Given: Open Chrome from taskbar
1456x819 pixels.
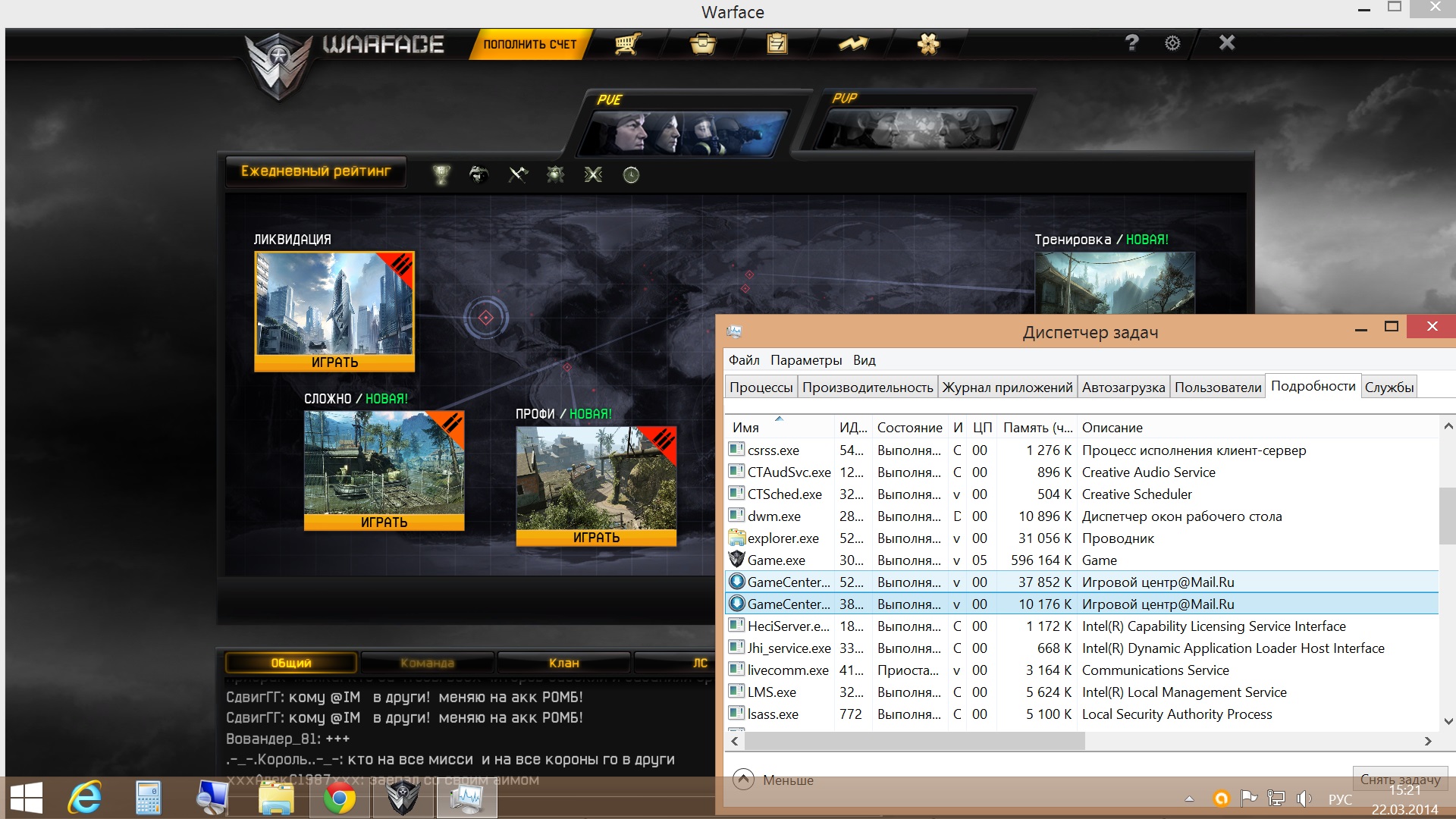Looking at the screenshot, I should (339, 798).
